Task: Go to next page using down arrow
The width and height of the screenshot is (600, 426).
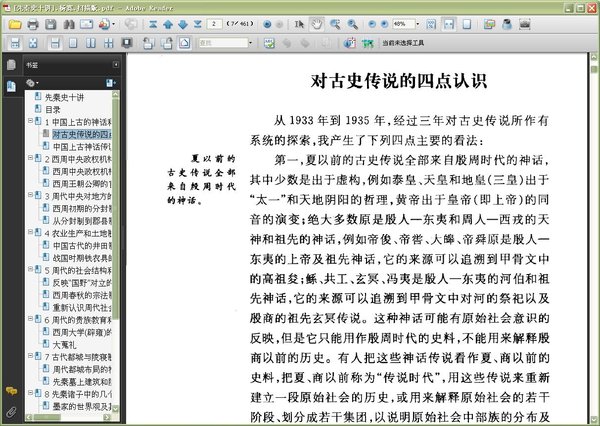Action: (x=183, y=24)
